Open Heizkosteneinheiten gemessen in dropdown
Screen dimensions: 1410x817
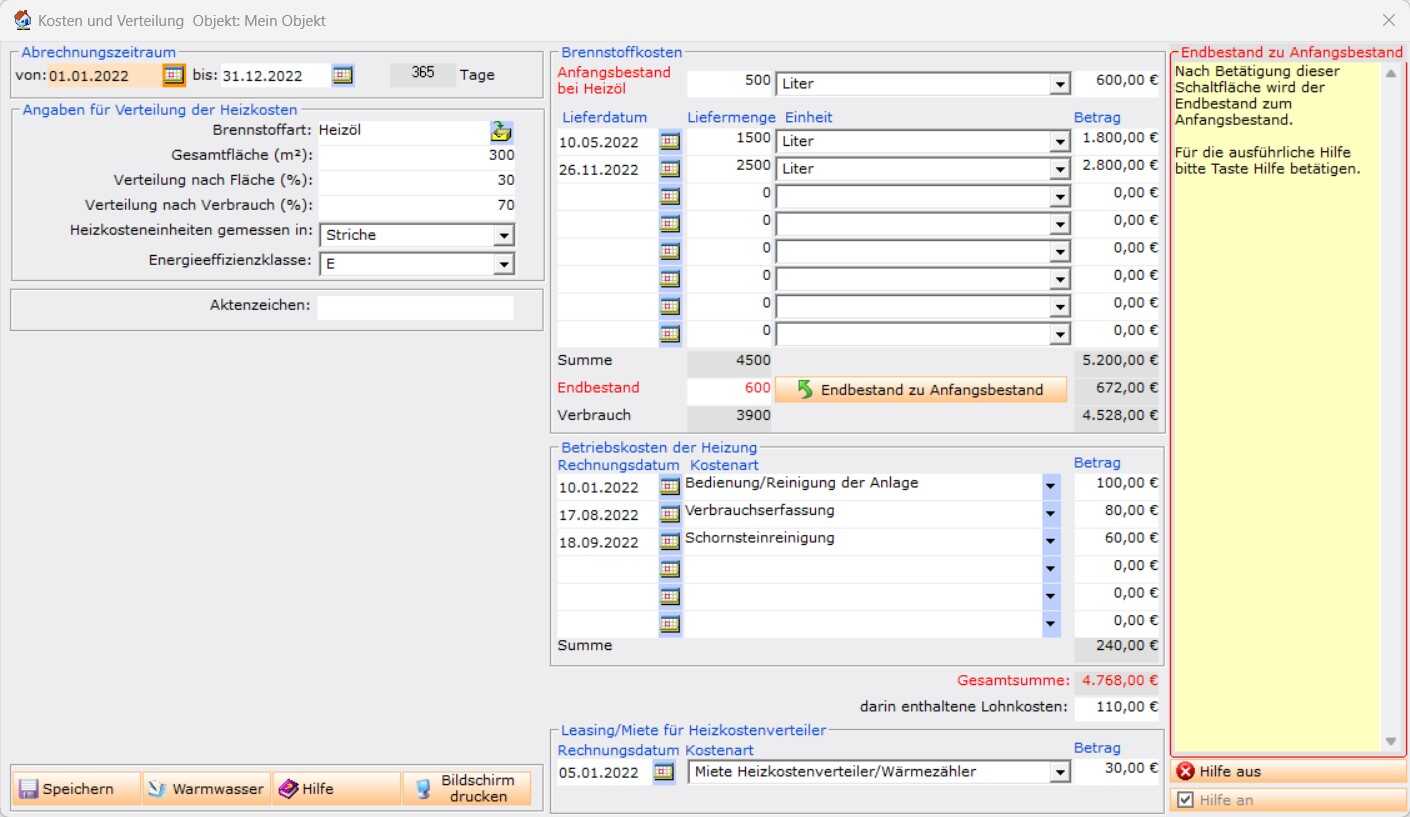pyautogui.click(x=504, y=236)
